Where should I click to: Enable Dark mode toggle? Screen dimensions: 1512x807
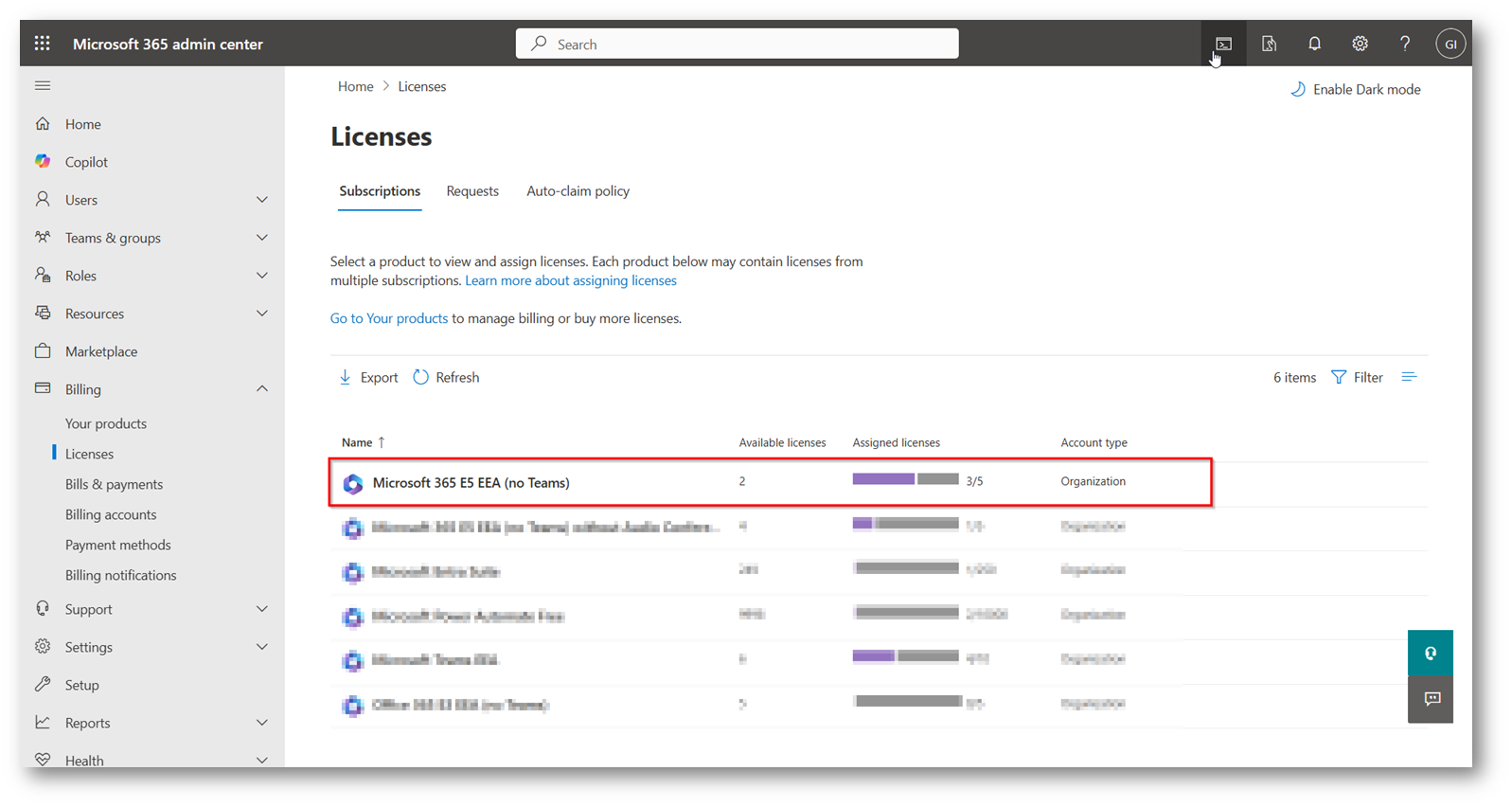coord(1355,89)
